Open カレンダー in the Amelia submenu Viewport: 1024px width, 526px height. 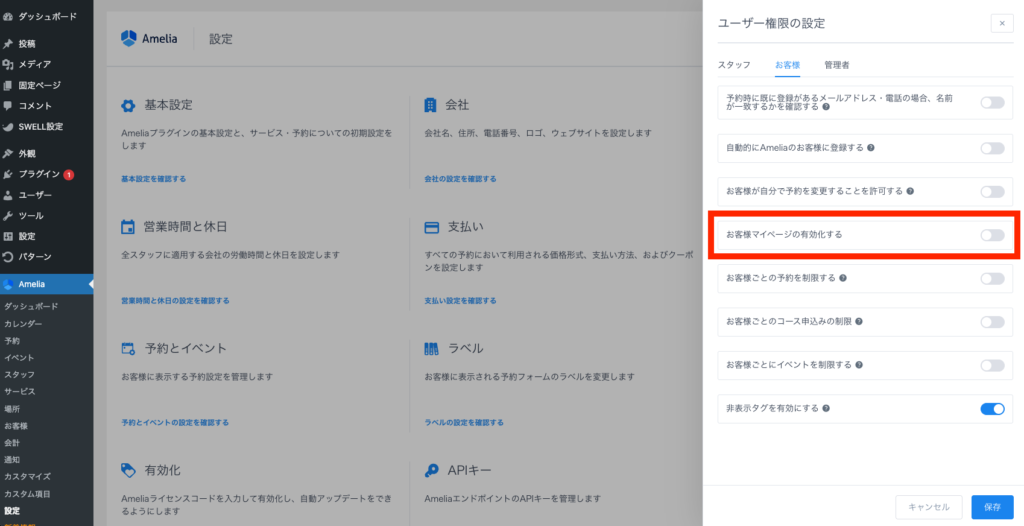[23, 324]
